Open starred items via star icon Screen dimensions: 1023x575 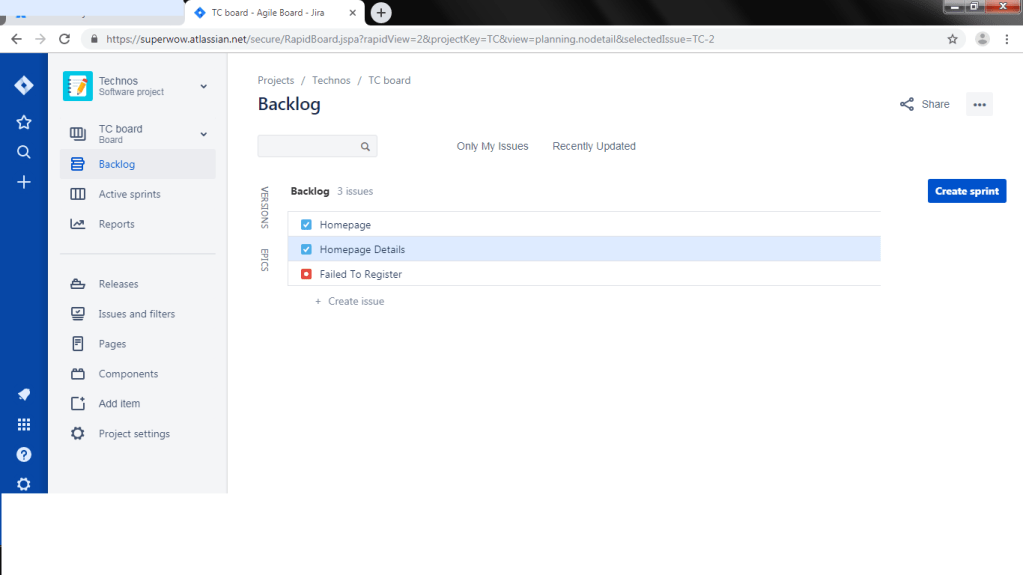click(24, 122)
